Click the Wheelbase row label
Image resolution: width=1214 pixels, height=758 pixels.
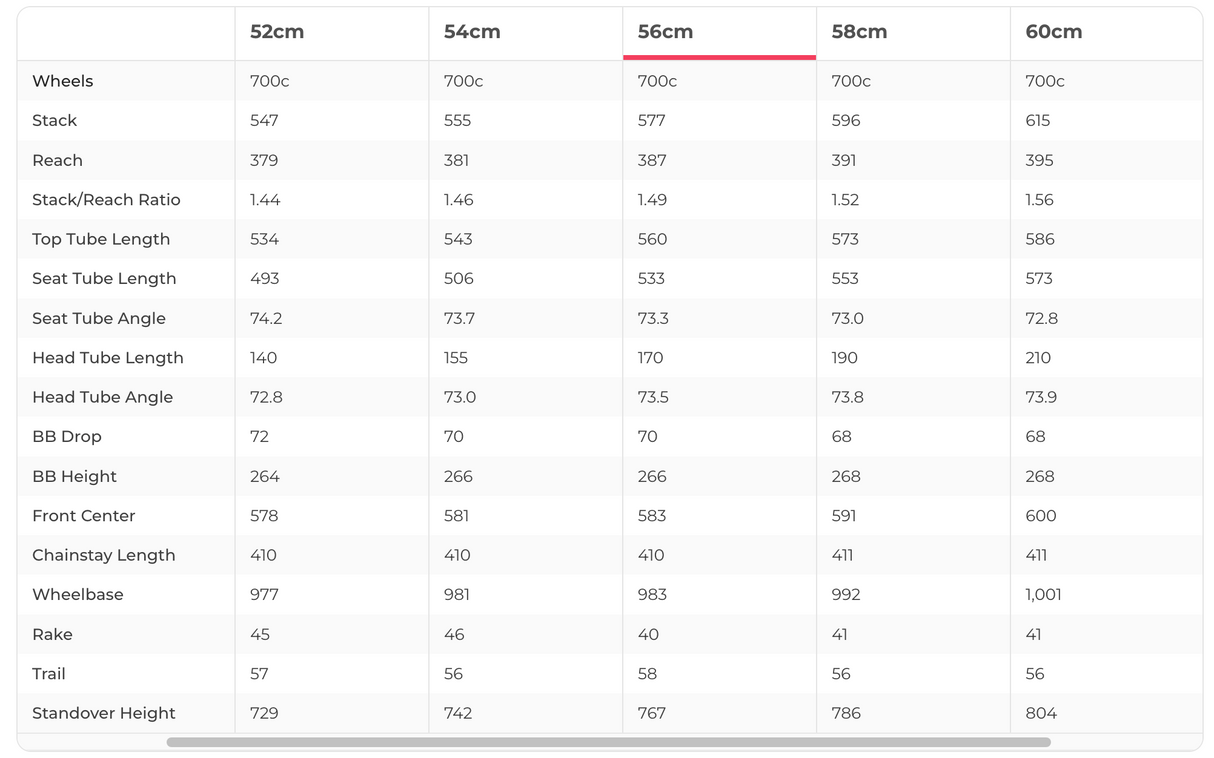77,594
